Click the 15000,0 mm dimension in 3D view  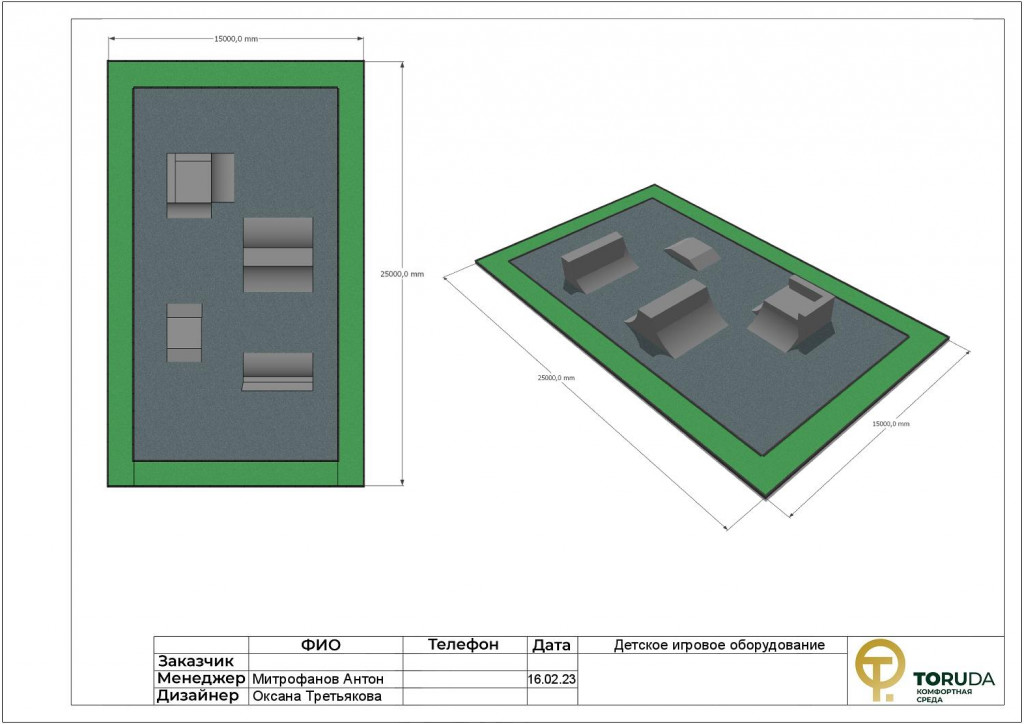tap(891, 423)
